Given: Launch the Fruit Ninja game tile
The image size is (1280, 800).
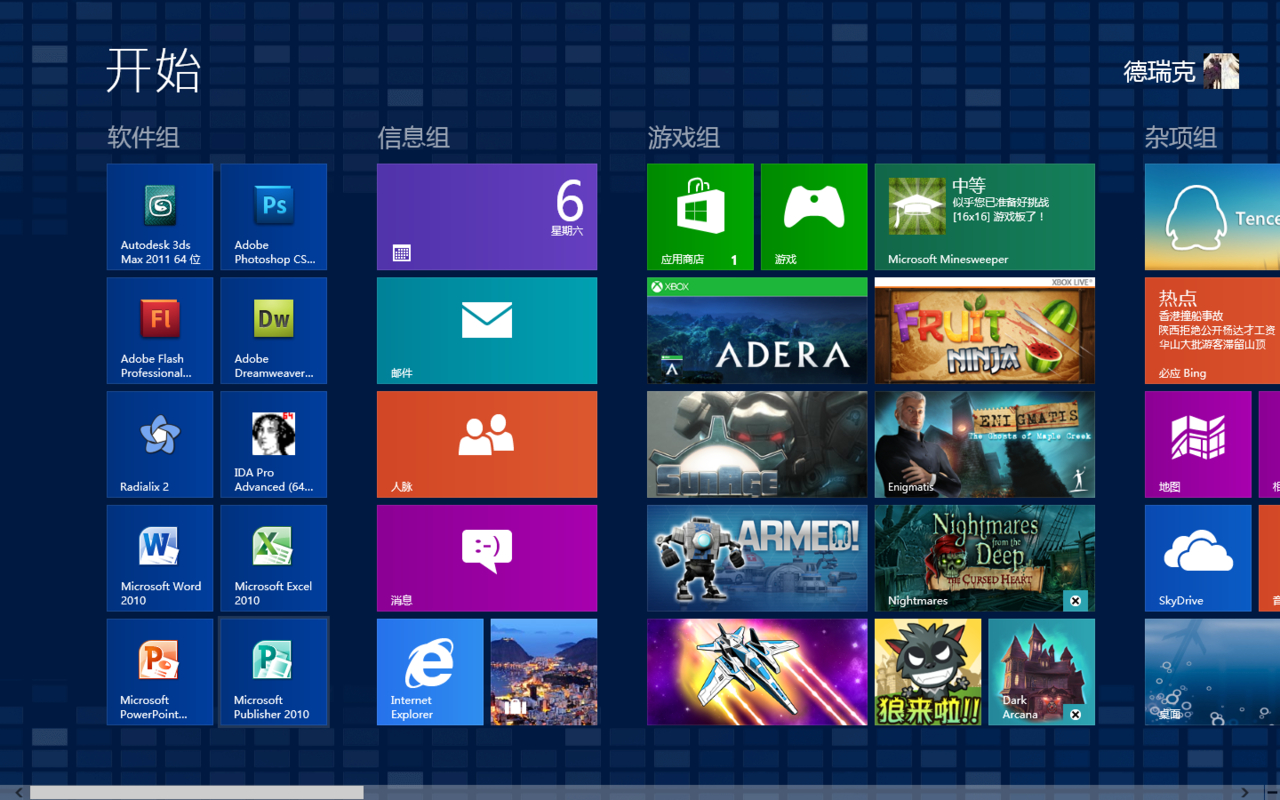Looking at the screenshot, I should click(985, 331).
